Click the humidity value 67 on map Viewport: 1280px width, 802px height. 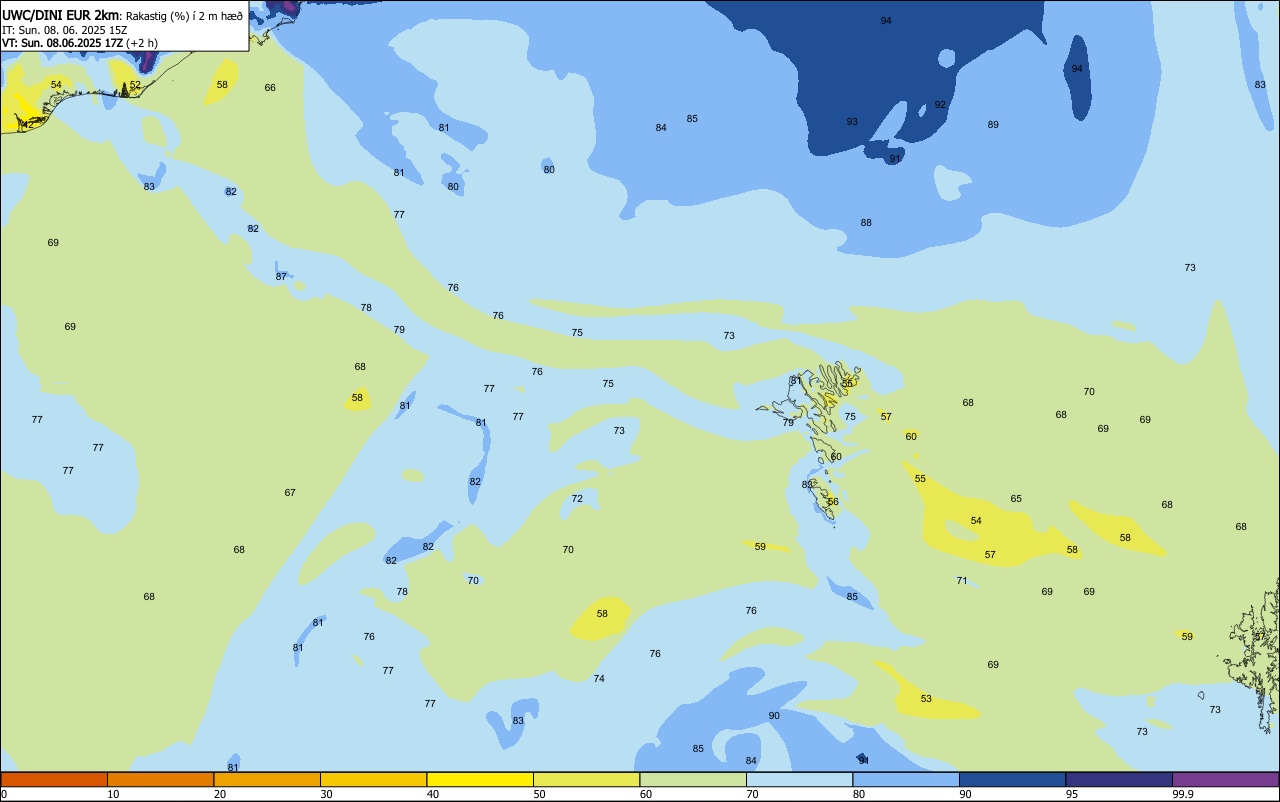coord(290,493)
